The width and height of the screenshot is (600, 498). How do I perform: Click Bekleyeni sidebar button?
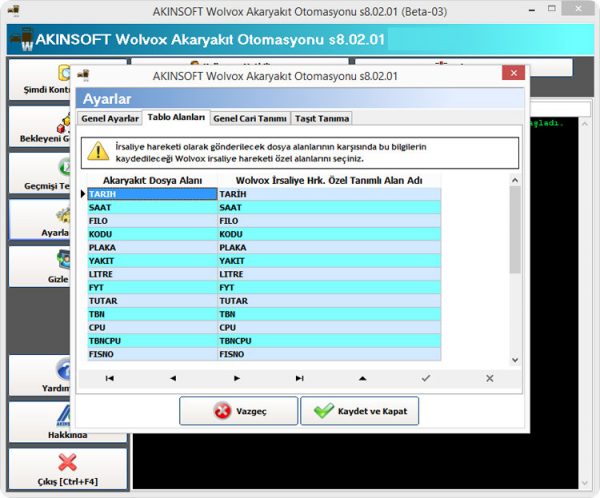click(x=40, y=126)
